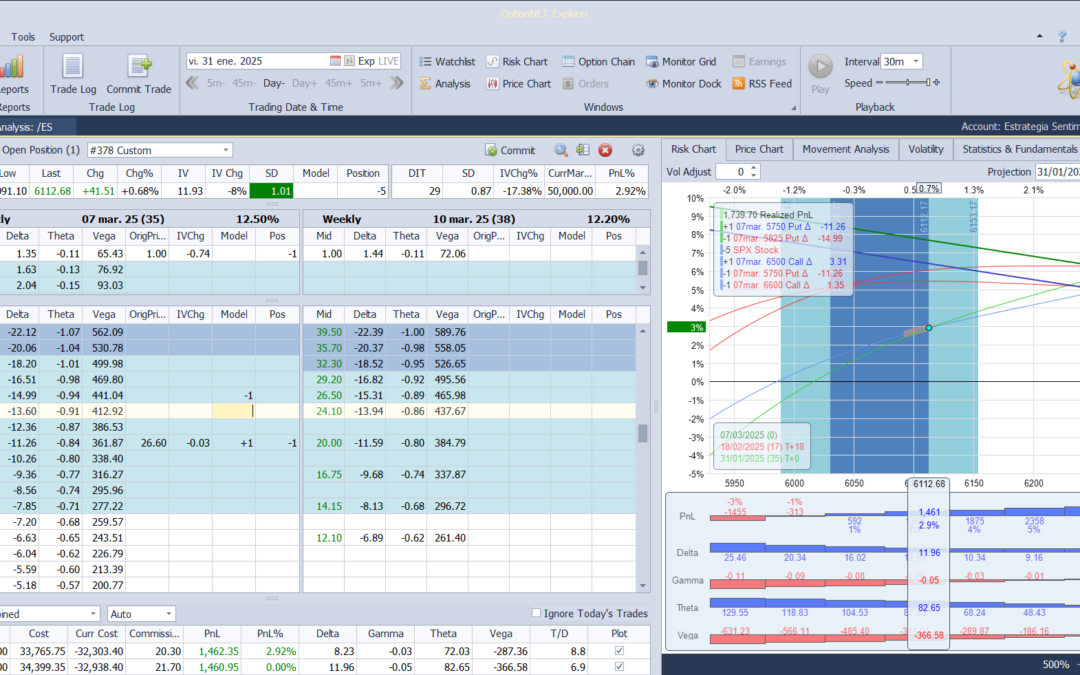1080x675 pixels.
Task: Open the Option Chain window
Action: [598, 61]
